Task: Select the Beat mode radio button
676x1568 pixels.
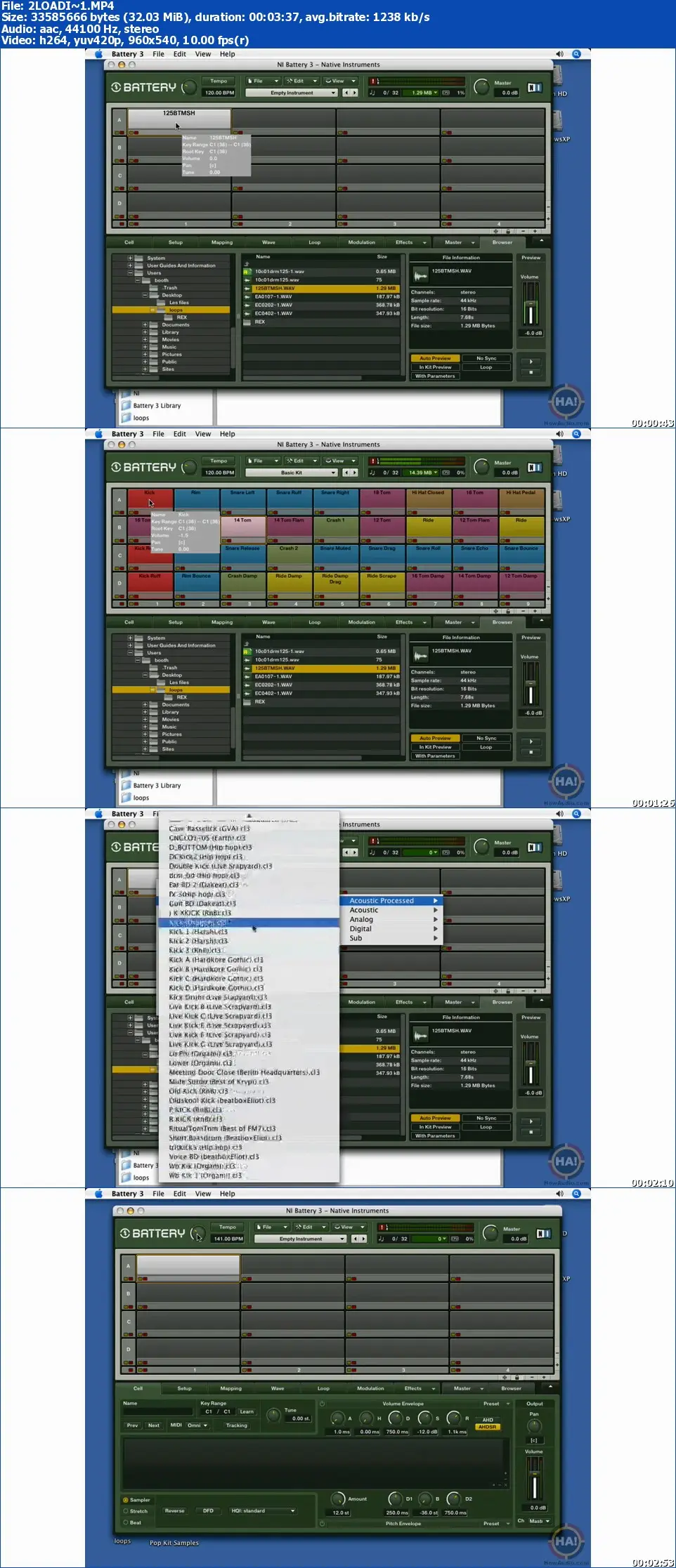Action: coord(126,1522)
